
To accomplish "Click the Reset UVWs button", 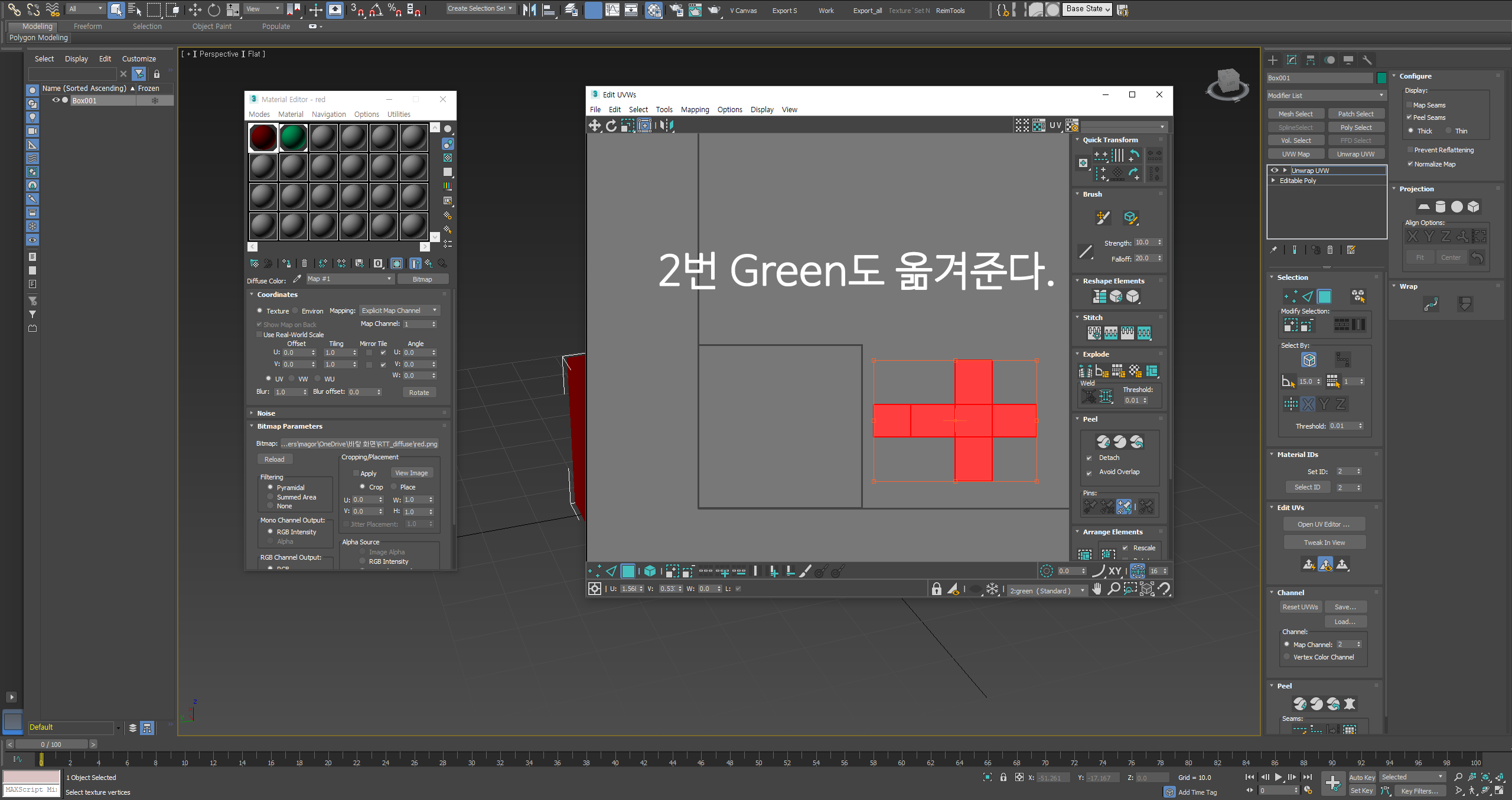I will pyautogui.click(x=1300, y=607).
